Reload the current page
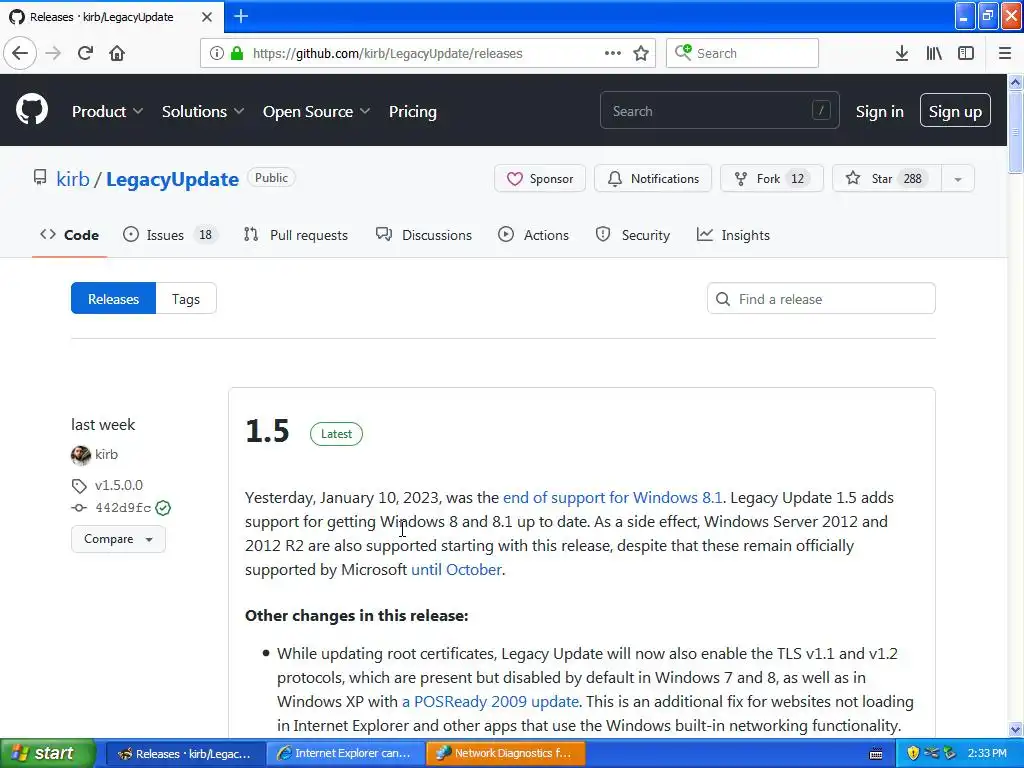The width and height of the screenshot is (1024, 768). tap(86, 53)
